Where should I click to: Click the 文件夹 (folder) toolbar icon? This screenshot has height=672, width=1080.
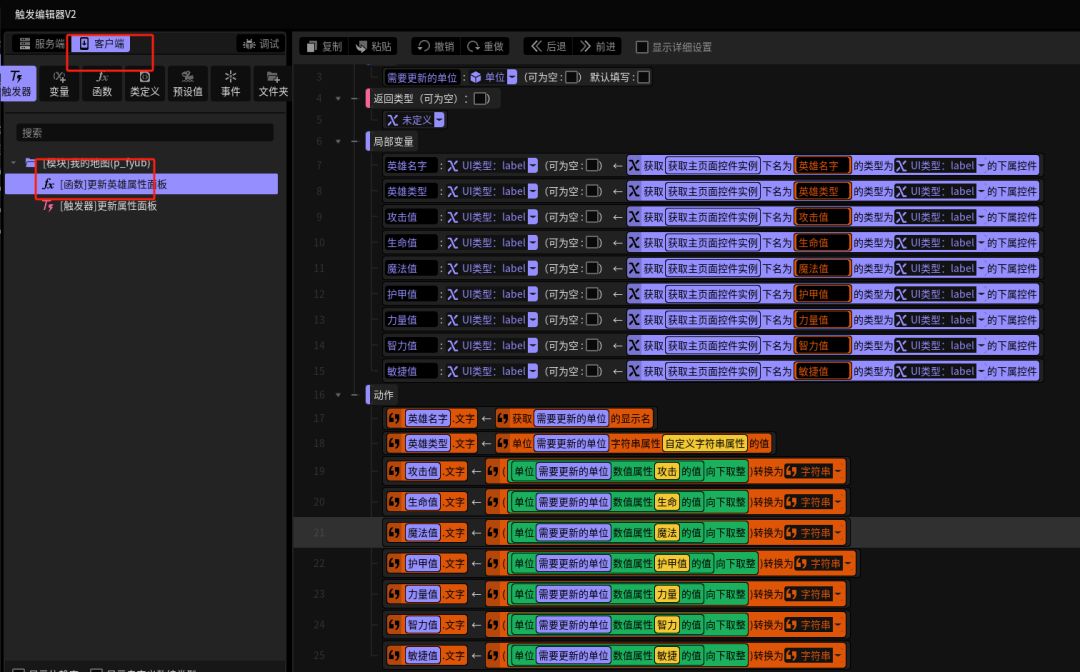(x=272, y=83)
